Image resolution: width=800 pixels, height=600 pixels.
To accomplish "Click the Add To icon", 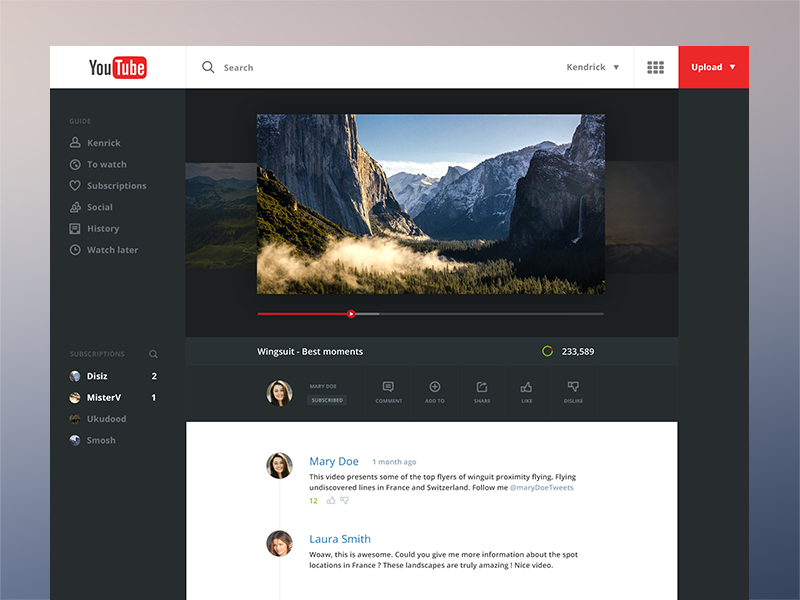I will [x=435, y=387].
